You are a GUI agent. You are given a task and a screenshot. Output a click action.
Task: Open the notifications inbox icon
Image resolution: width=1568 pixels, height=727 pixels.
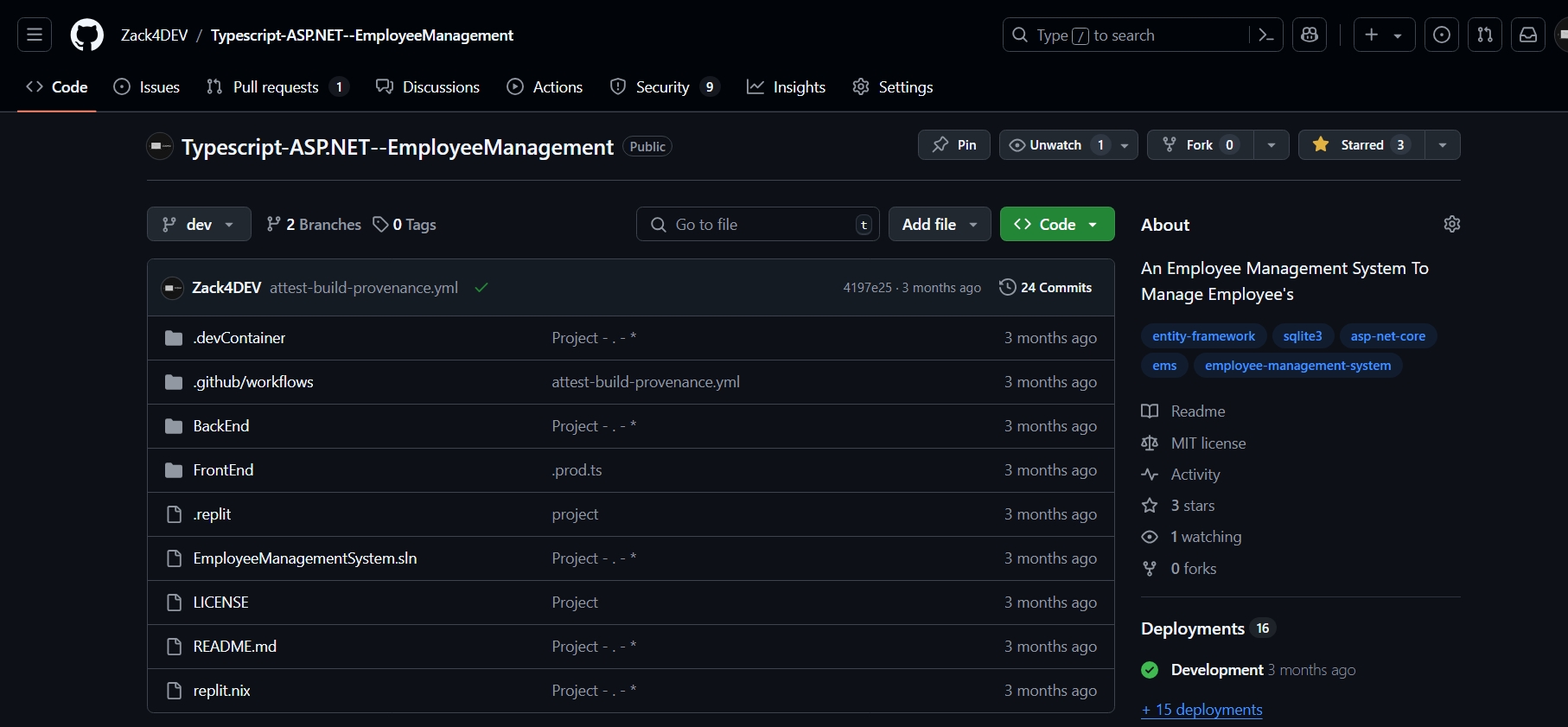tap(1528, 35)
